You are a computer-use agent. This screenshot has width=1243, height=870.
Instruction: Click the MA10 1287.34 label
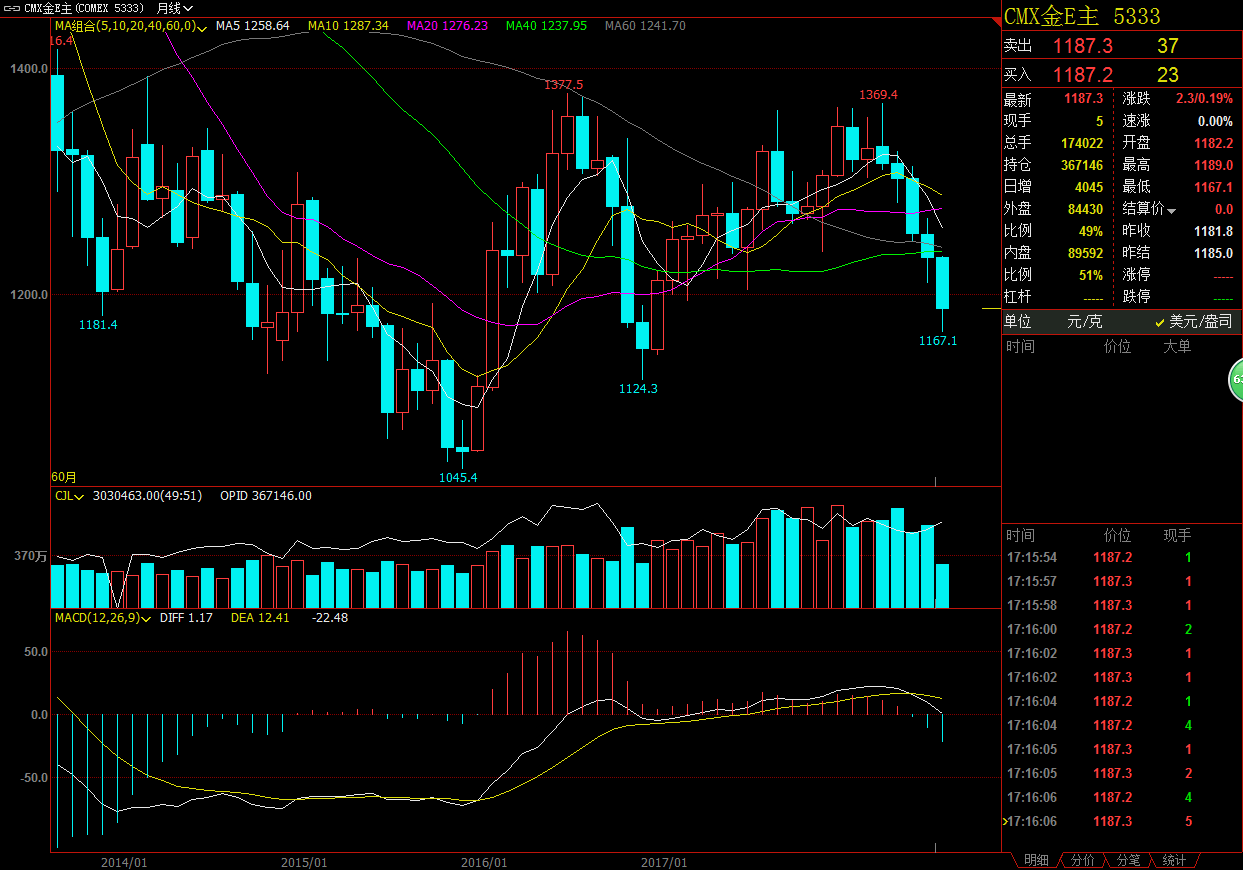click(348, 26)
